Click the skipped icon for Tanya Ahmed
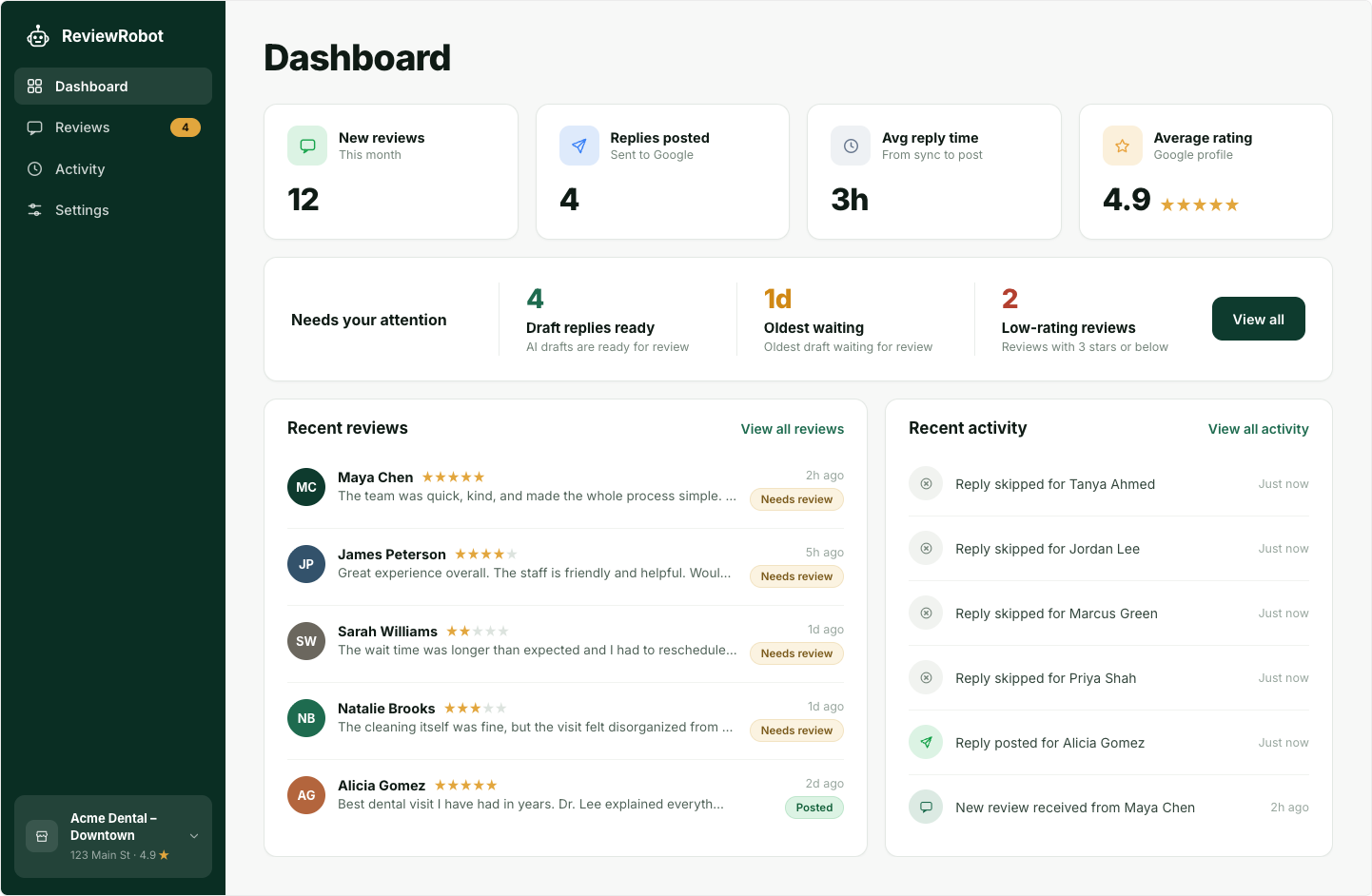Viewport: 1372px width, 896px height. pos(926,484)
